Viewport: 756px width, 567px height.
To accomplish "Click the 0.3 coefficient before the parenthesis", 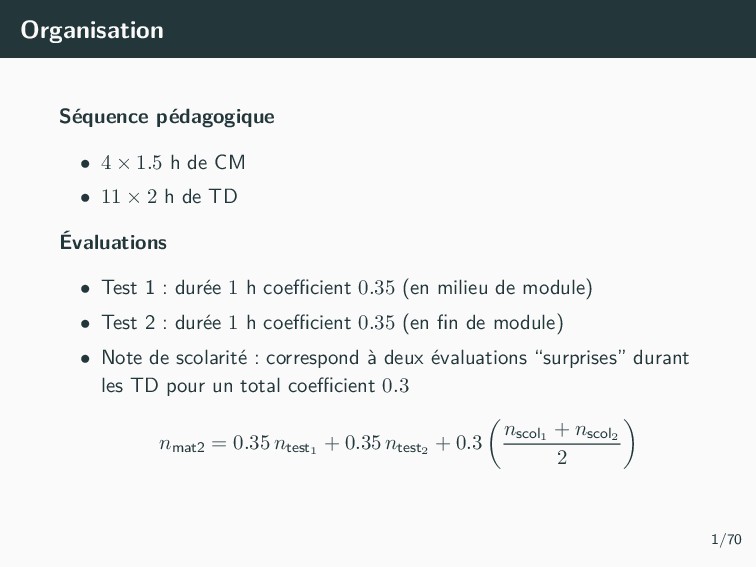I will coord(469,443).
